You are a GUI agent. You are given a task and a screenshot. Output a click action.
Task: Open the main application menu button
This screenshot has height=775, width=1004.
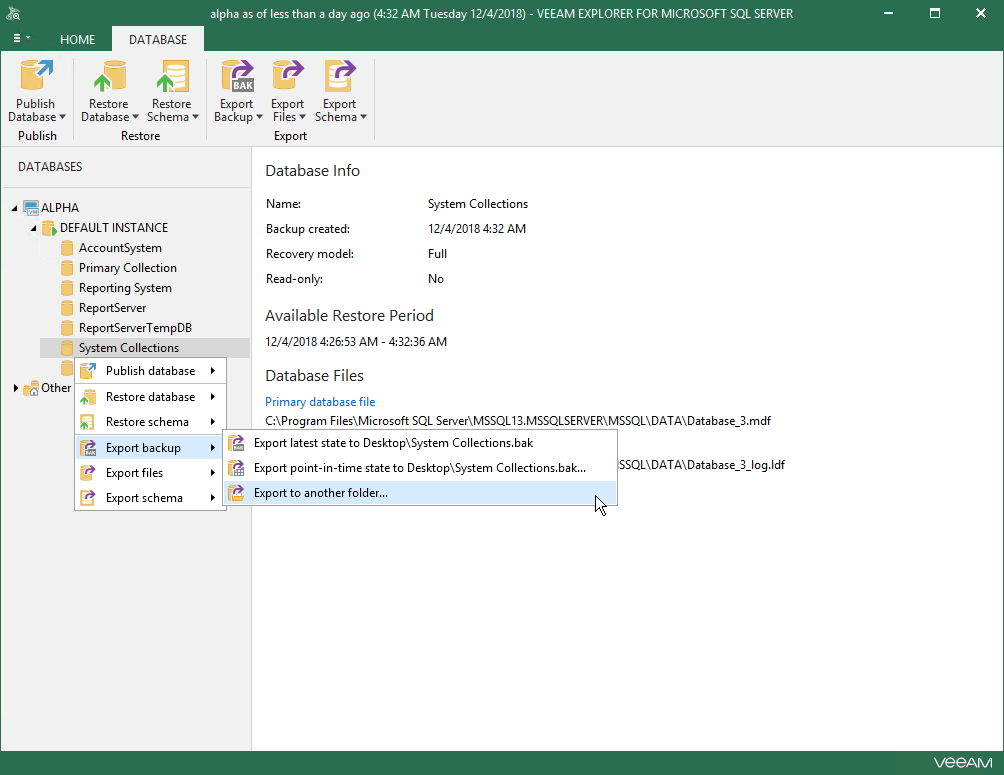21,38
